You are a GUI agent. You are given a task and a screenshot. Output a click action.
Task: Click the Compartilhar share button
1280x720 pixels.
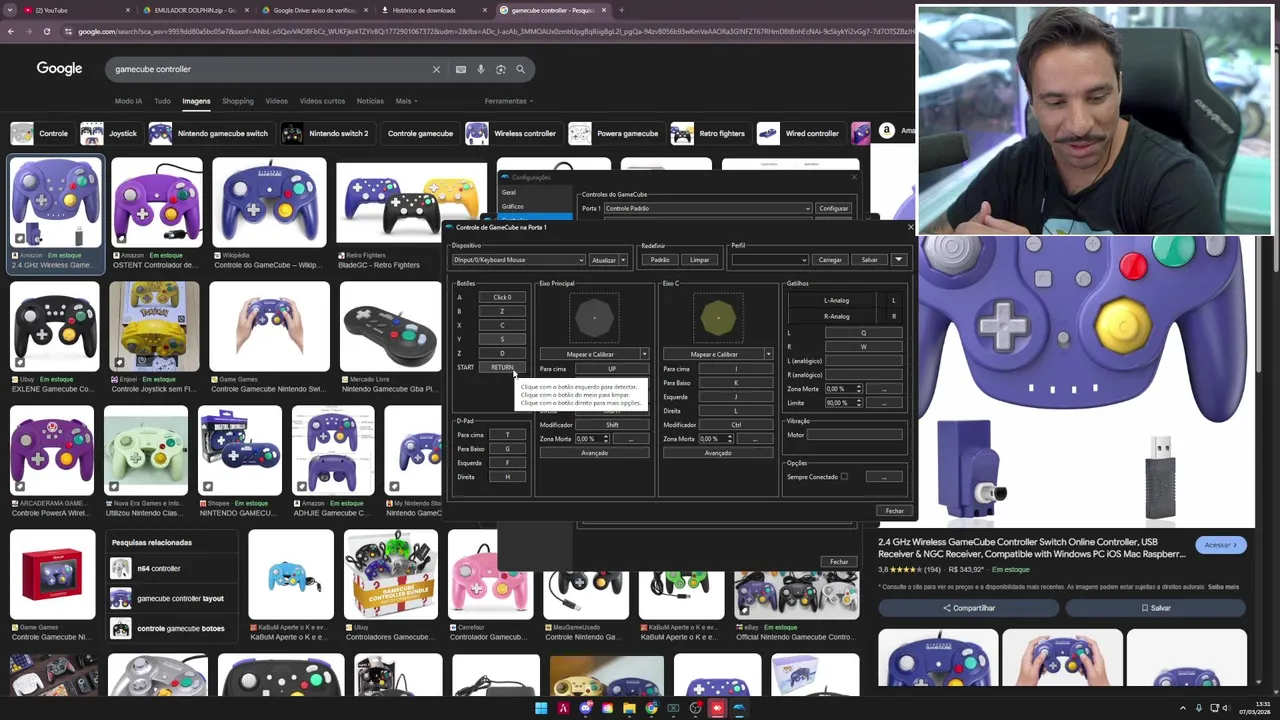pyautogui.click(x=969, y=608)
